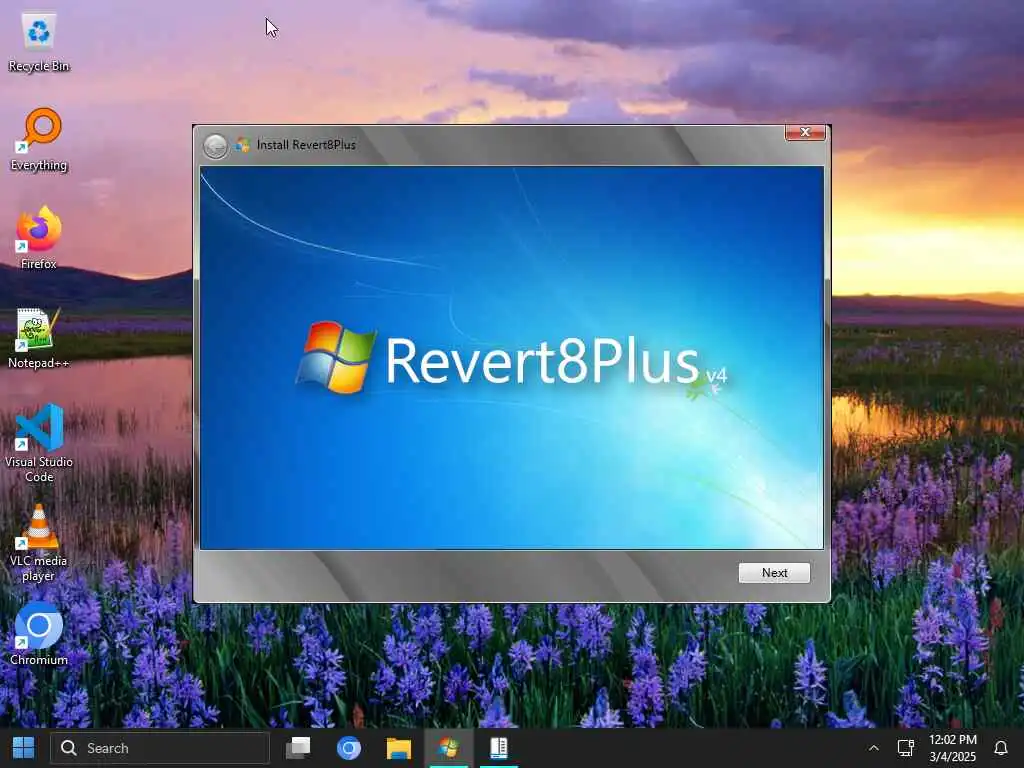Open the Windows Start menu
The image size is (1024, 768).
[24, 748]
